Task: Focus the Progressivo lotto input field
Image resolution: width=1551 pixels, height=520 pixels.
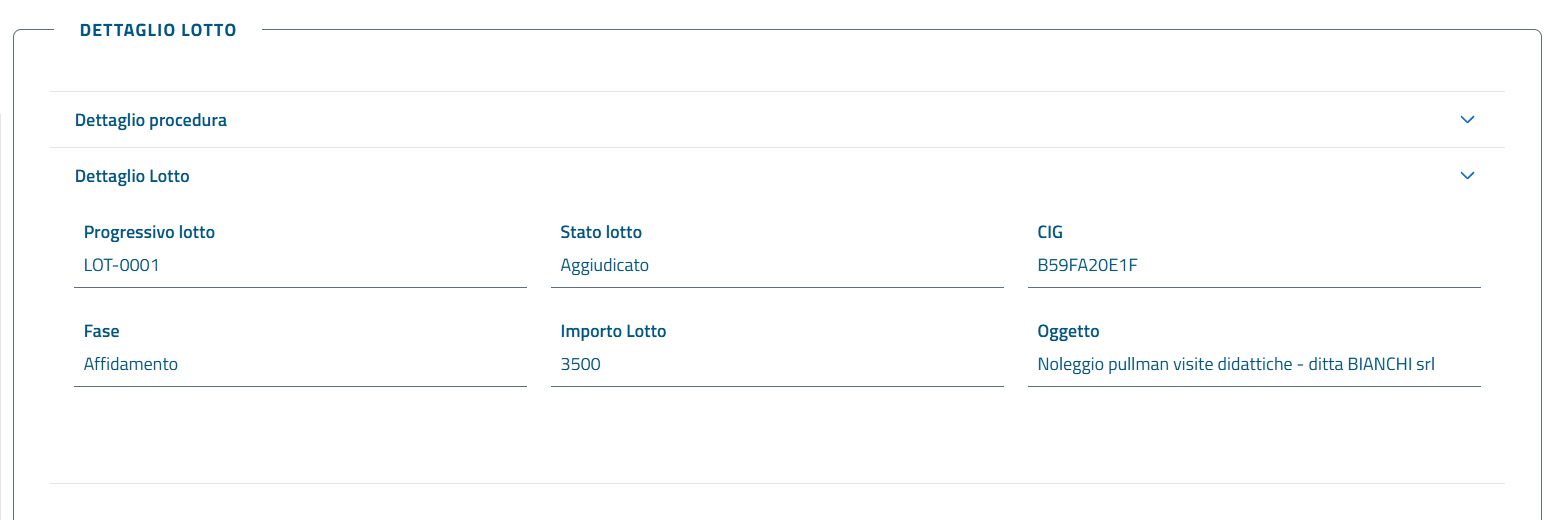Action: pyautogui.click(x=300, y=266)
